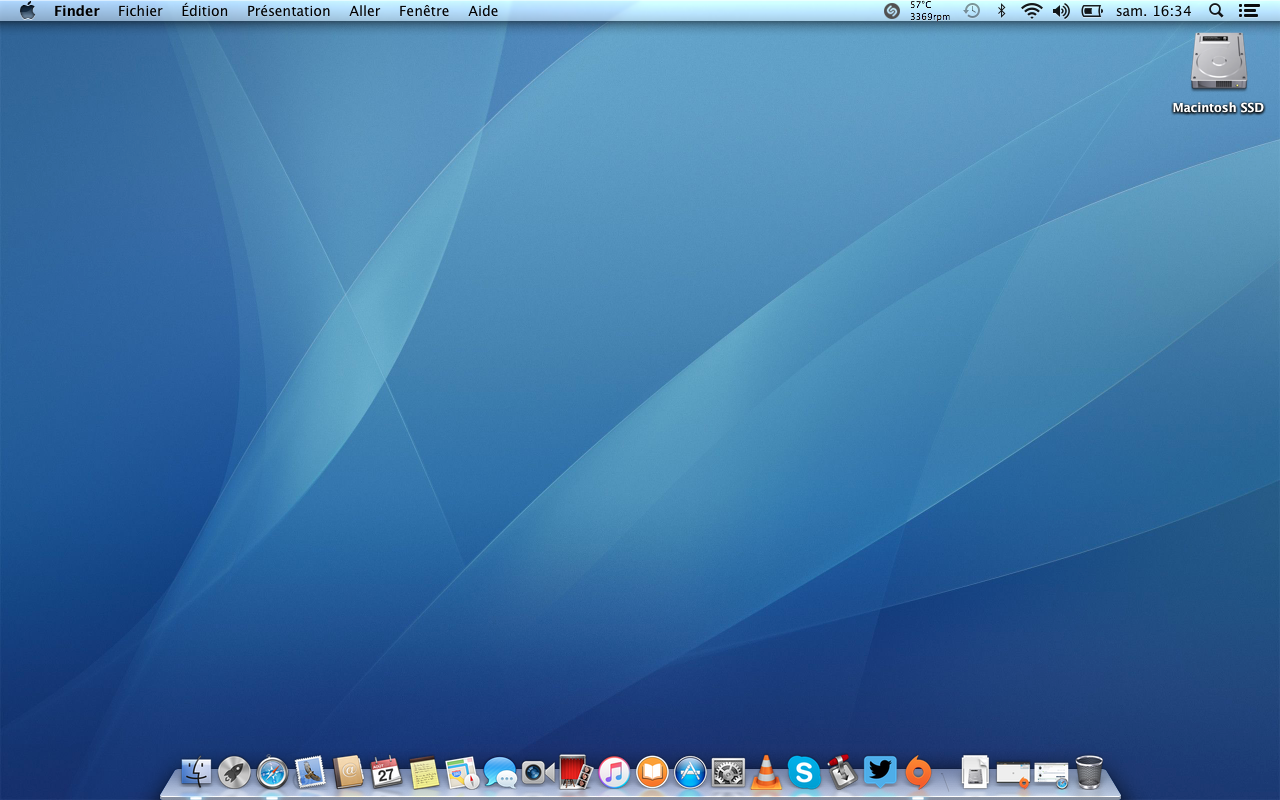Open Bluetooth status menu

pos(1001,11)
